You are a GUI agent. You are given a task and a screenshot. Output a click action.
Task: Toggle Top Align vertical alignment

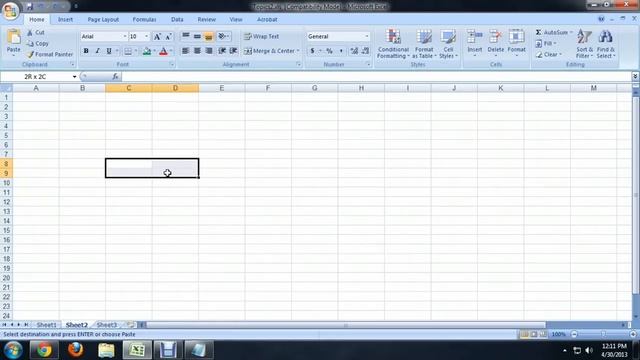point(186,37)
